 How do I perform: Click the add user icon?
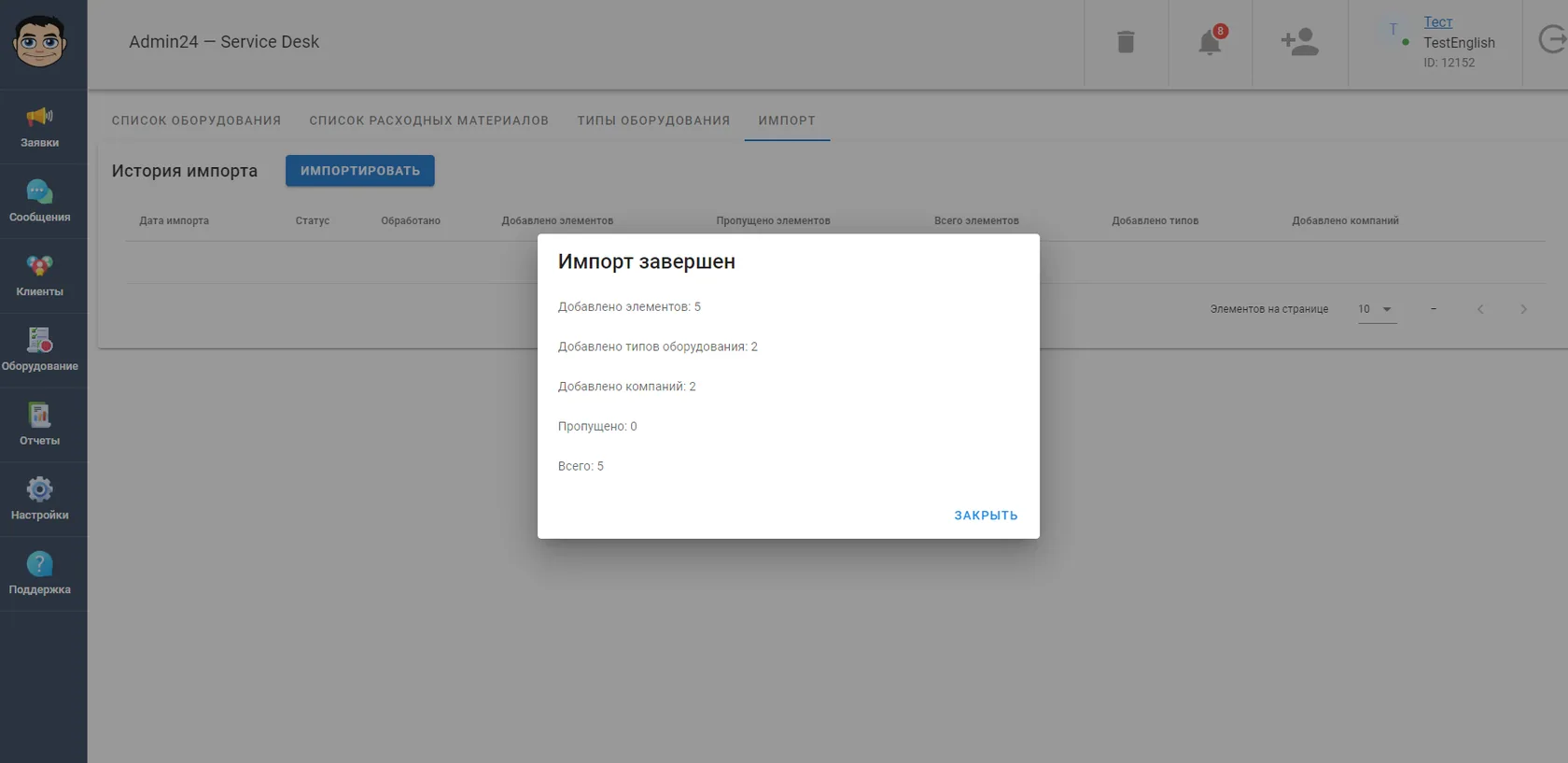1299,42
